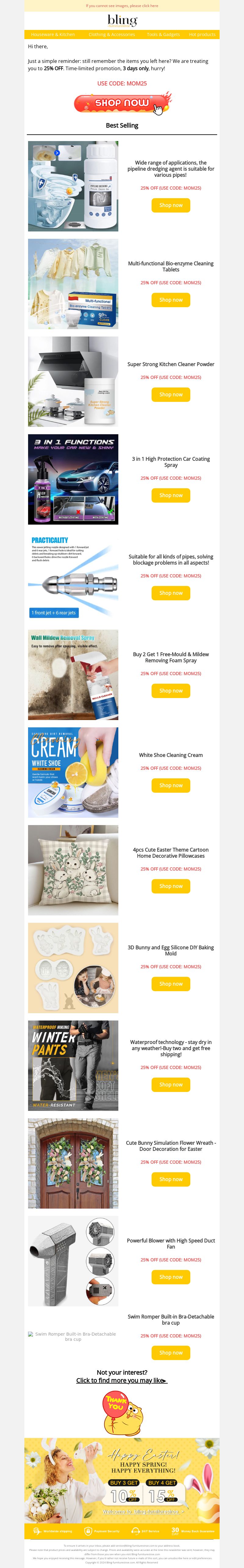Click the 30 day Money Back Guarantee icon
This screenshot has height=1568, width=244.
coord(175,1530)
